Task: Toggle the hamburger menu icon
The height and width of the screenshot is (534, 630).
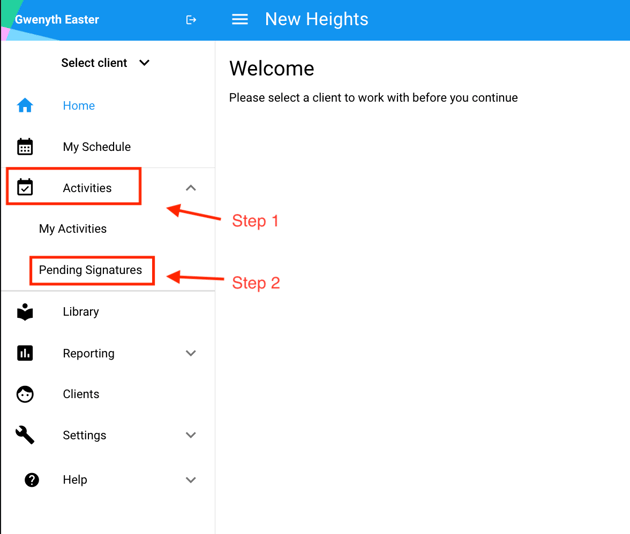Action: coord(240,19)
